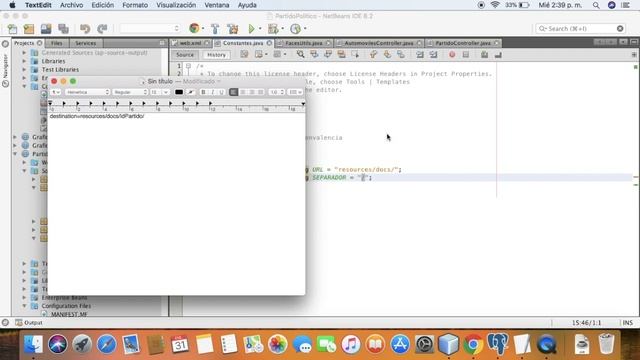Open Regular typeface dropdown in TextEdit
This screenshot has width=640, height=360.
[130, 92]
